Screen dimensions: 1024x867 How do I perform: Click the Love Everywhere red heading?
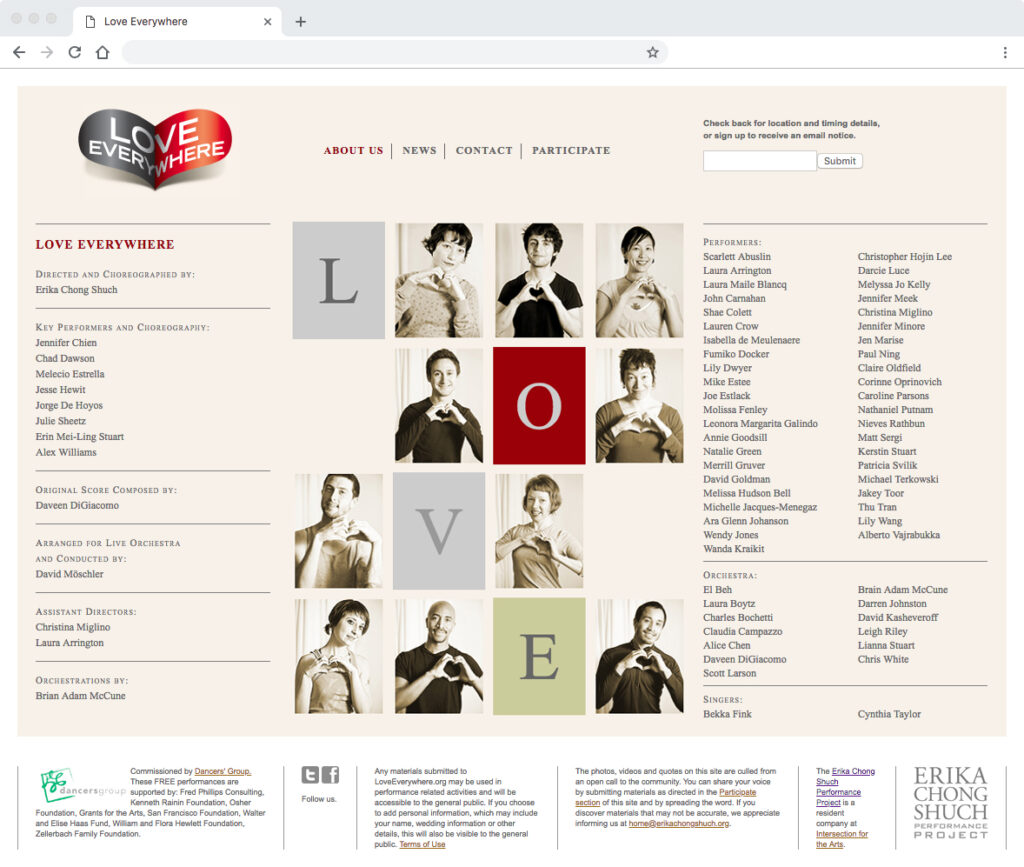pyautogui.click(x=104, y=244)
